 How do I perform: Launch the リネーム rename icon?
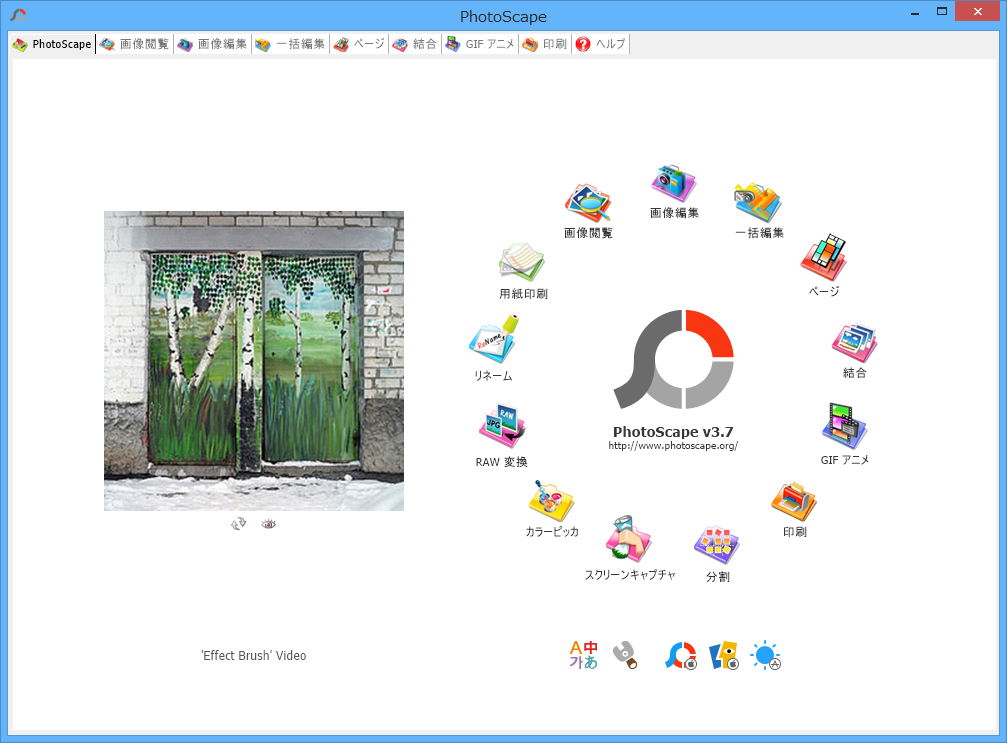(494, 339)
